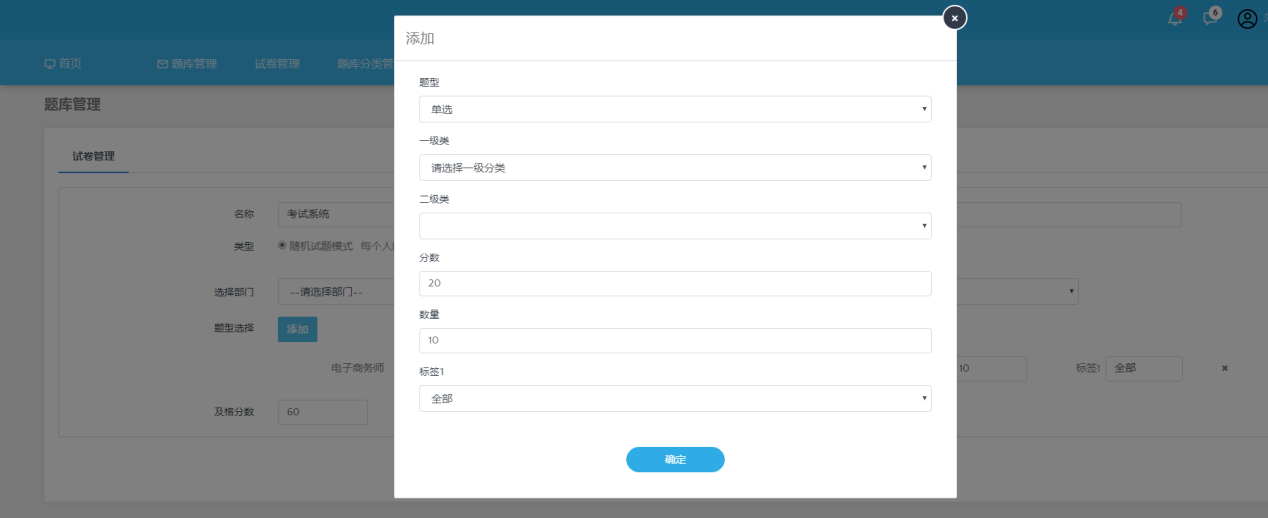Image resolution: width=1268 pixels, height=518 pixels.
Task: Switch to the 试卷管理 tab
Action: (x=93, y=156)
